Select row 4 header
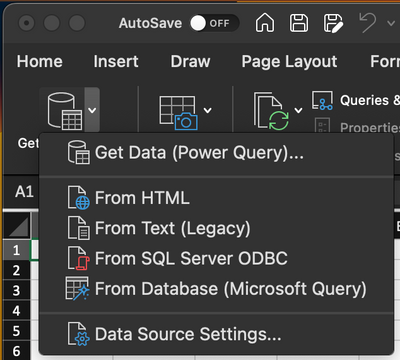This screenshot has width=400, height=360. click(x=16, y=311)
